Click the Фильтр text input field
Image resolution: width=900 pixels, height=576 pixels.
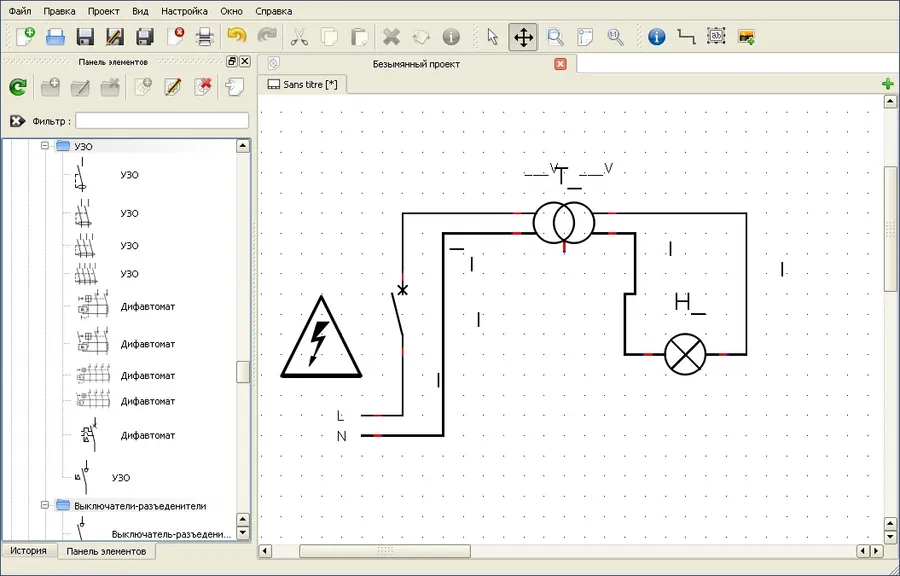[x=161, y=121]
